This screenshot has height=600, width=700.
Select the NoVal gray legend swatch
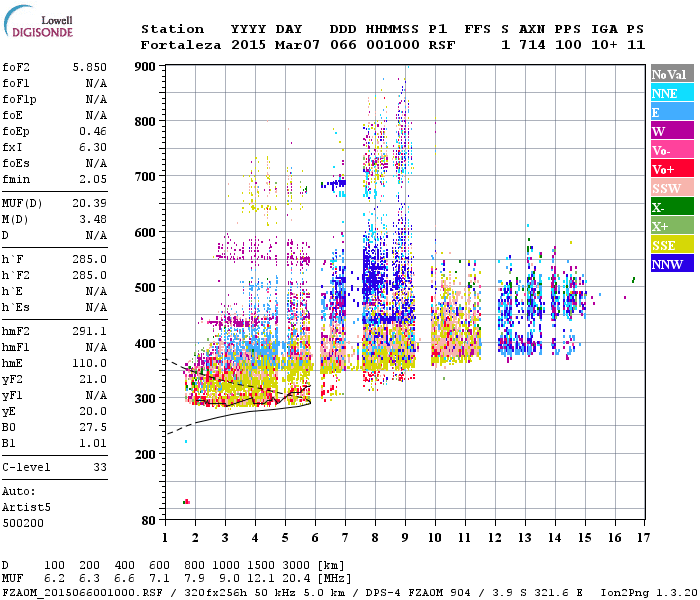(671, 74)
